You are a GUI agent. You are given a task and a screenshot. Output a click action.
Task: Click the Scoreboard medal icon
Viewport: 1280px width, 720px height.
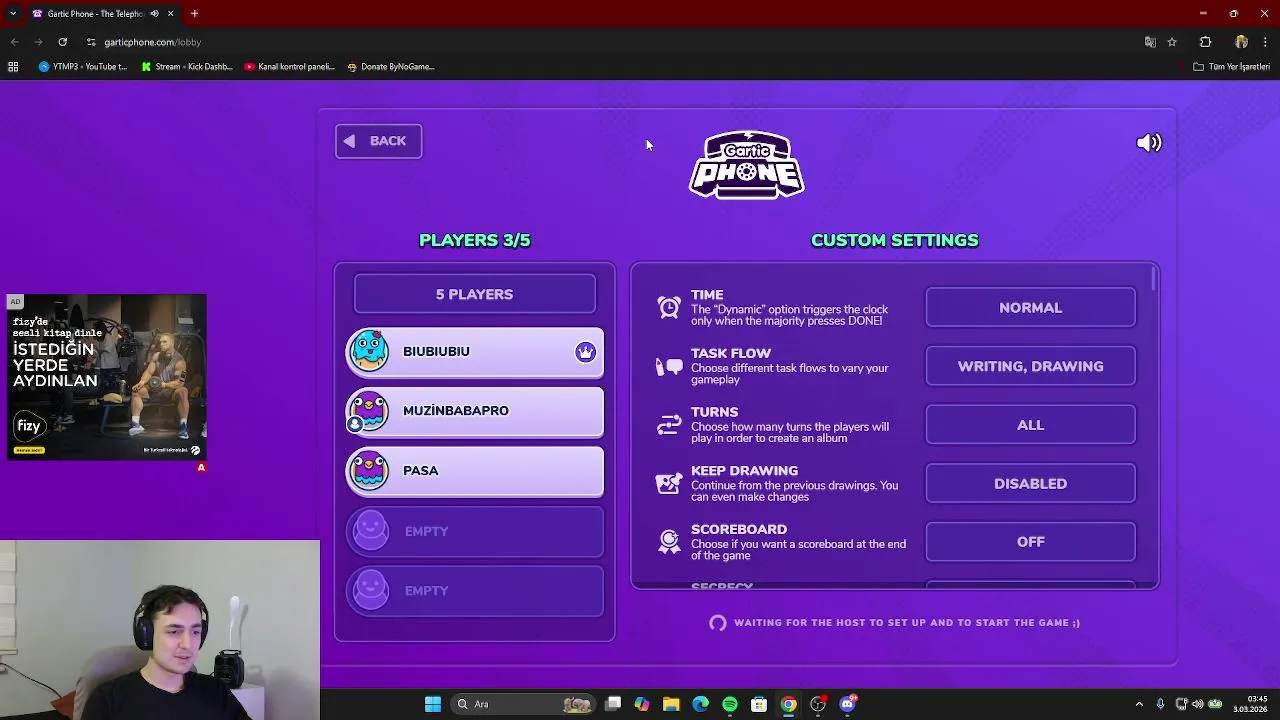click(669, 542)
